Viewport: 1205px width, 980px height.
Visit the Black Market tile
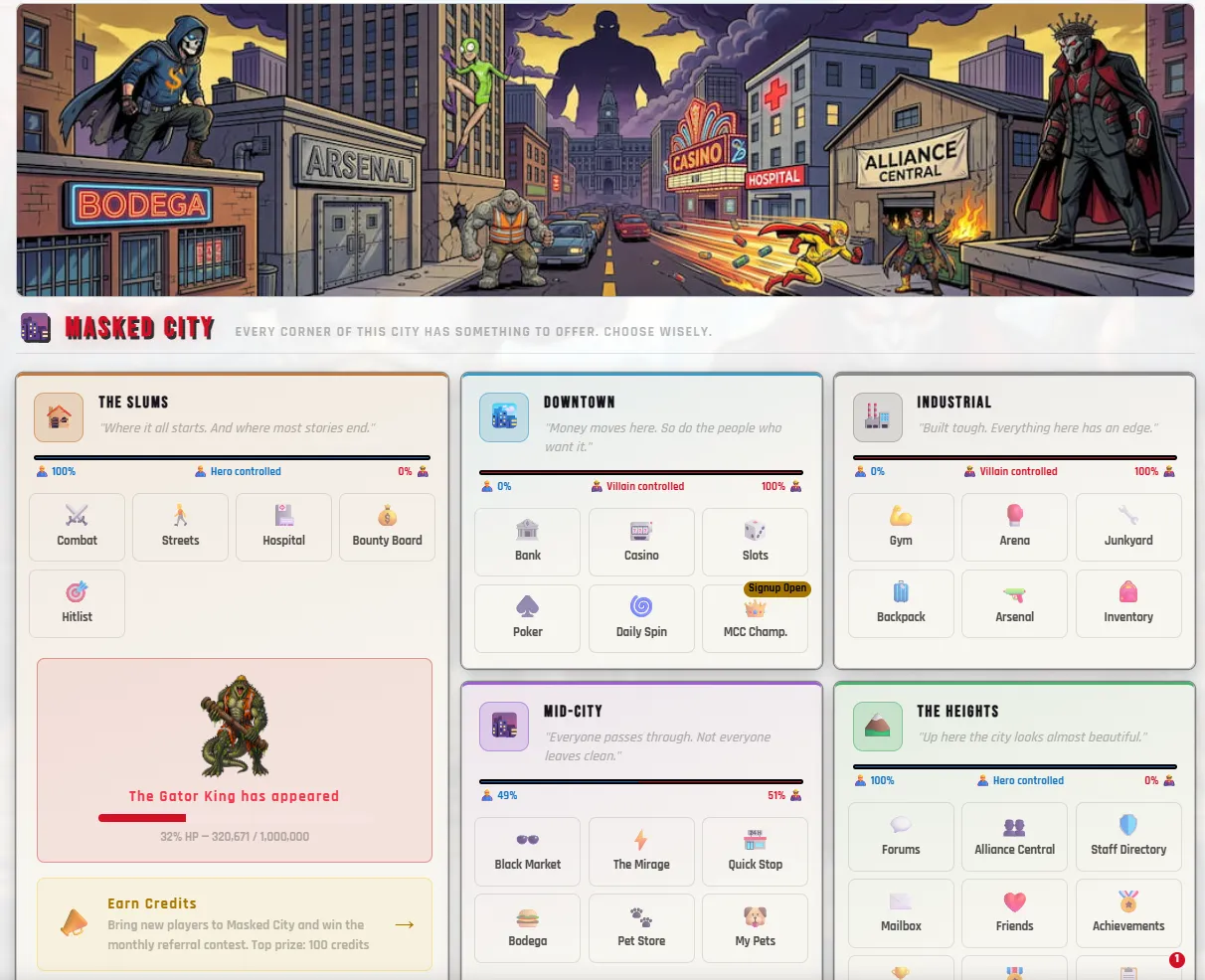(x=528, y=851)
